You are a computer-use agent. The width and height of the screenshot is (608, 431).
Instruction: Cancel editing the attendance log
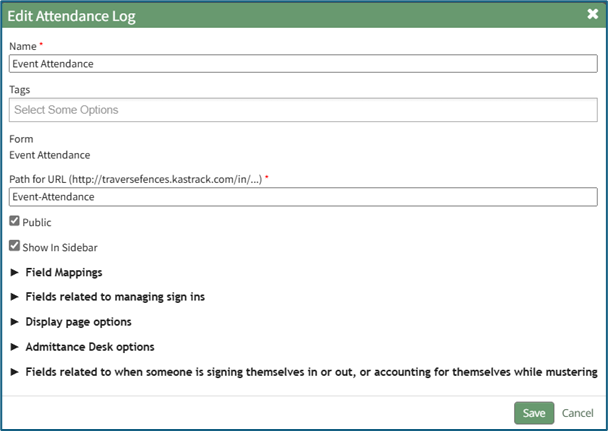click(x=577, y=413)
